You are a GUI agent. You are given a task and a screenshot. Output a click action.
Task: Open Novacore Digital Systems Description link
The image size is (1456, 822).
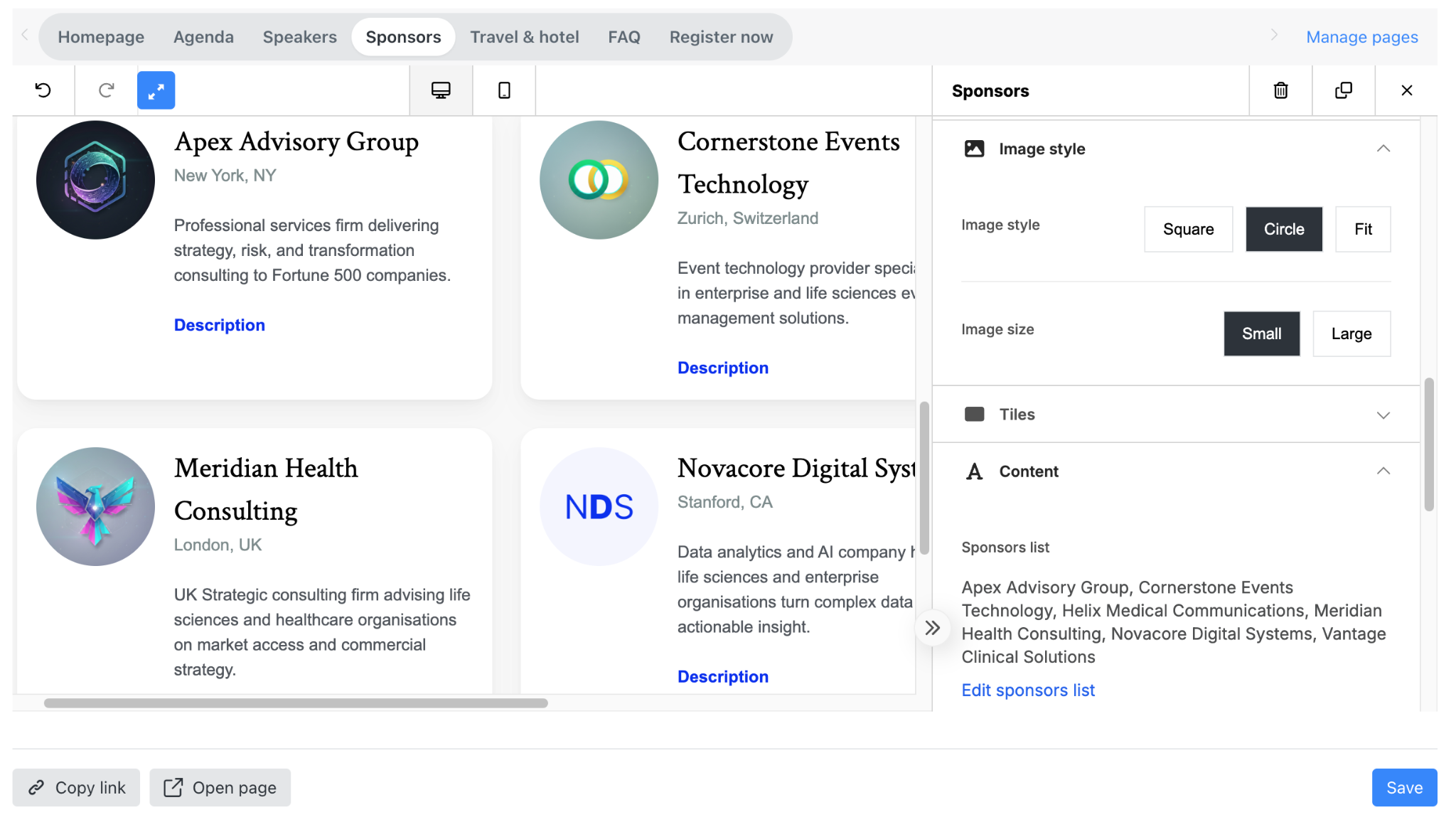click(x=722, y=677)
